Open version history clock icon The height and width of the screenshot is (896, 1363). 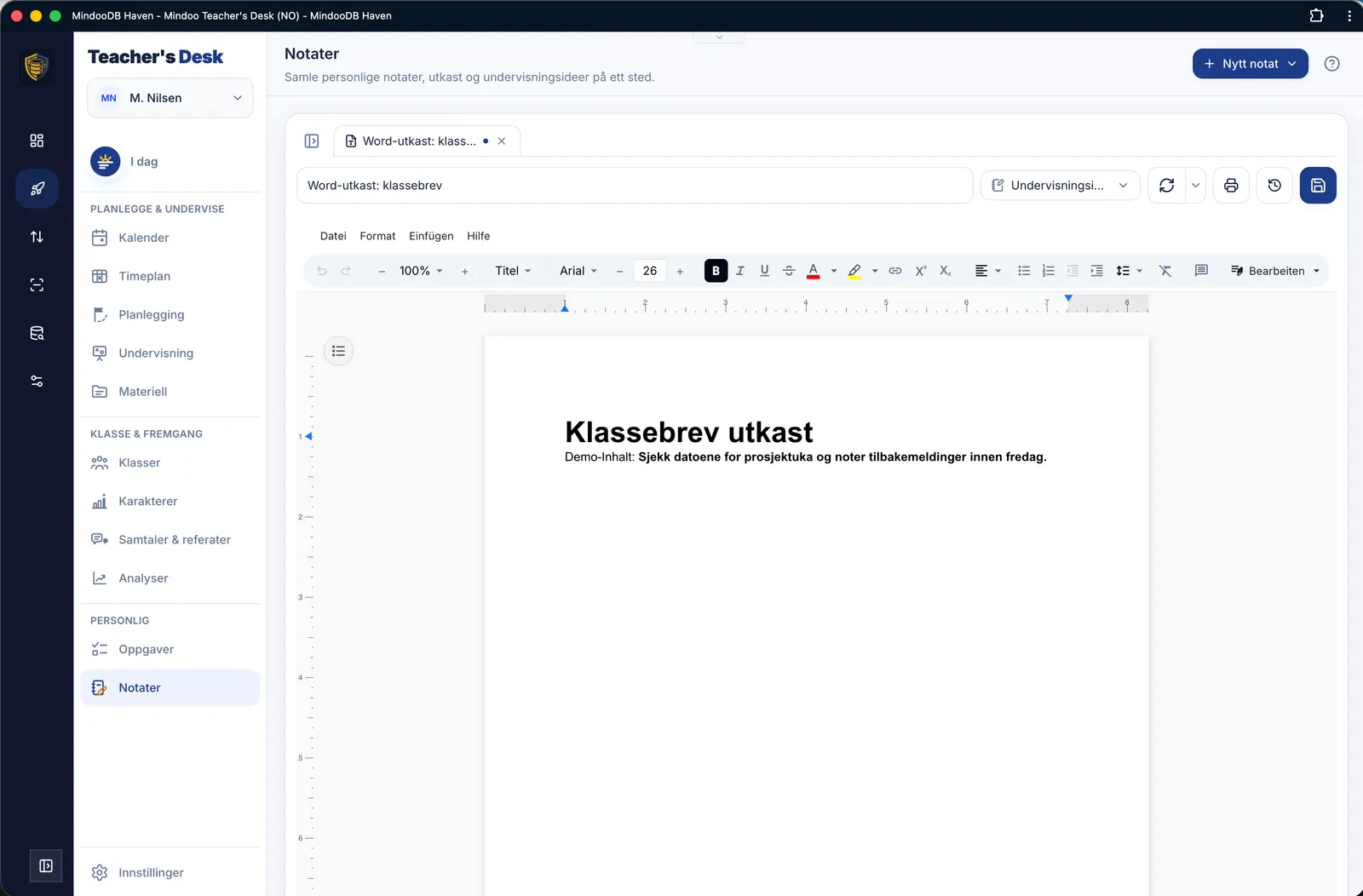point(1274,186)
